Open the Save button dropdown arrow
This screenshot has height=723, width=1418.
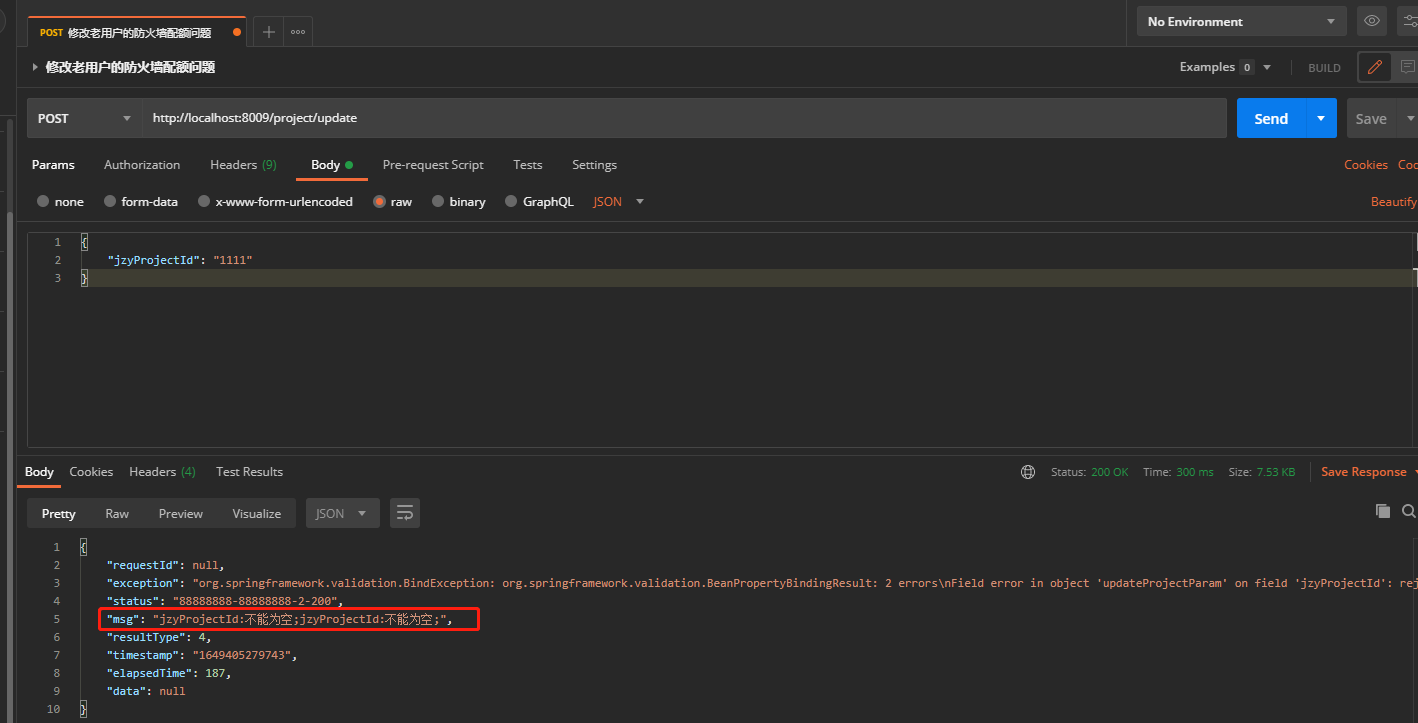(1408, 118)
